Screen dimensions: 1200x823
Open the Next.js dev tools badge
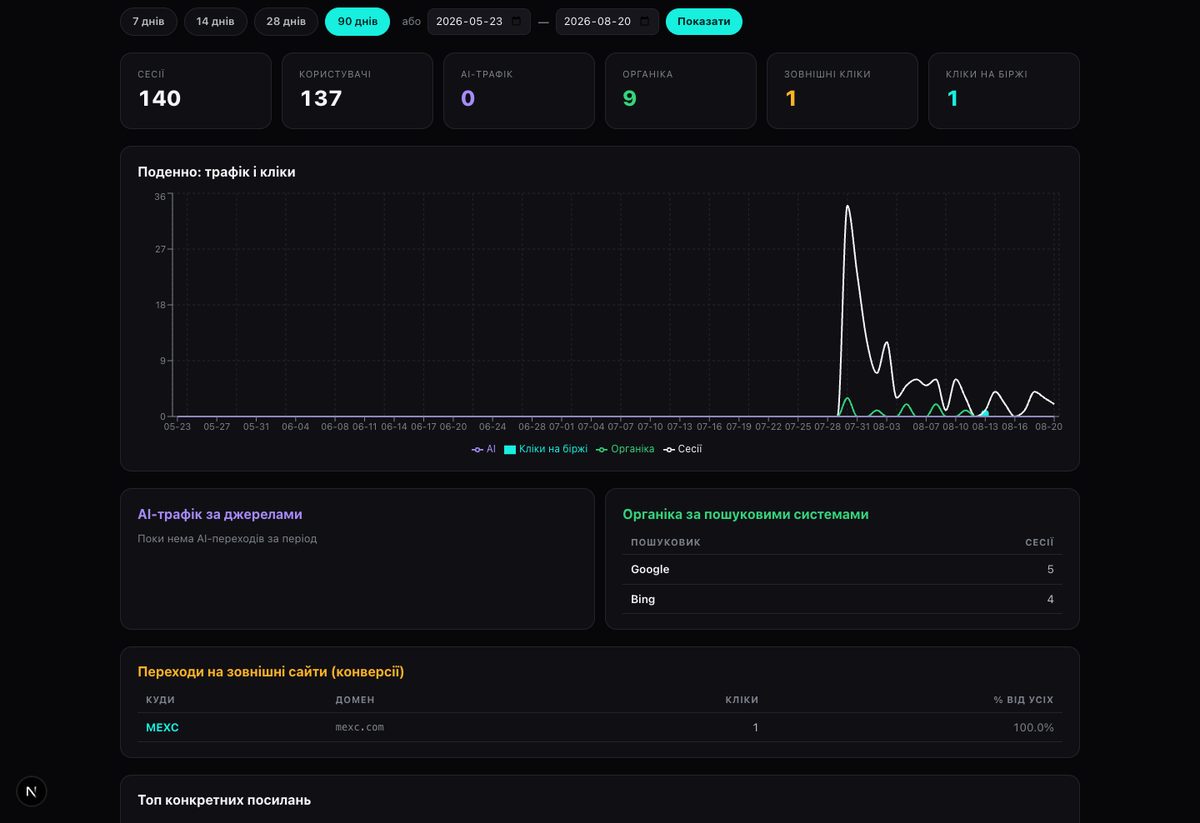tap(31, 791)
